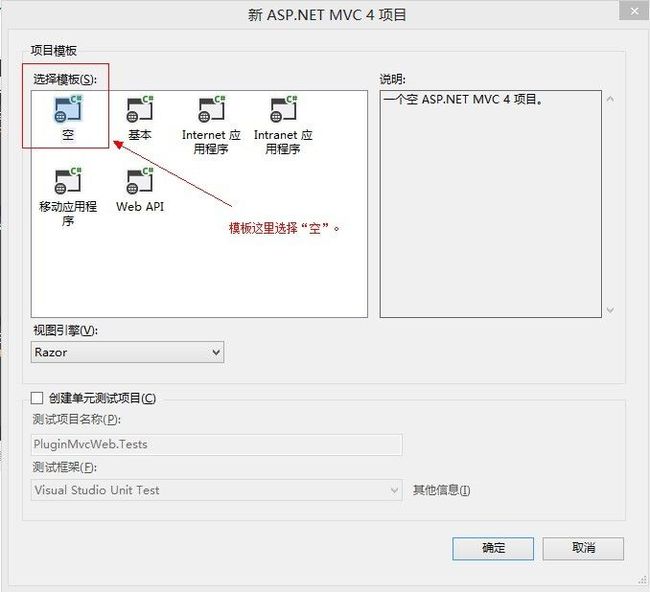Click the 视图引擎(V) label
Viewport: 650px width, 592px height.
[65, 330]
